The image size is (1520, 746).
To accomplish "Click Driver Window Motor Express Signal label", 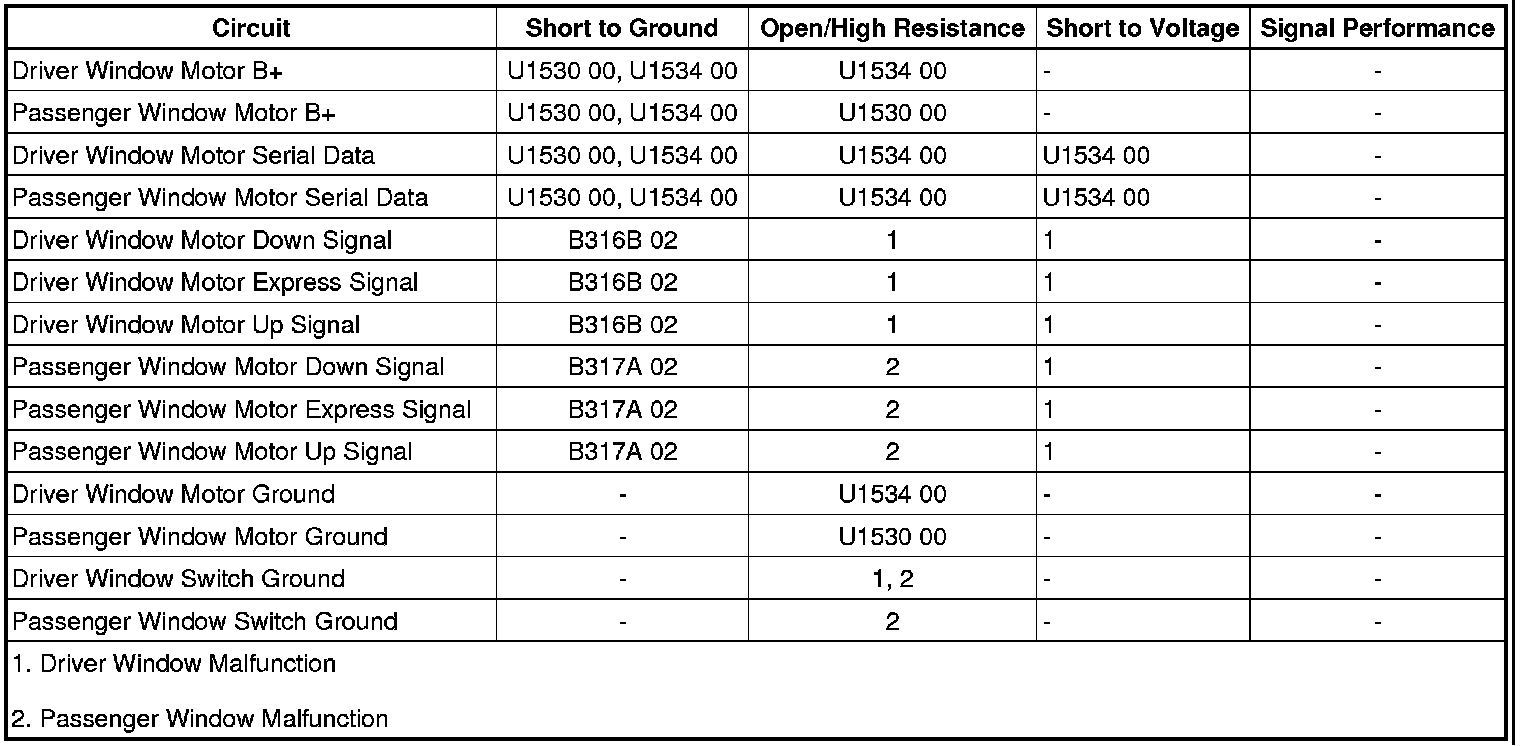I will (x=215, y=282).
